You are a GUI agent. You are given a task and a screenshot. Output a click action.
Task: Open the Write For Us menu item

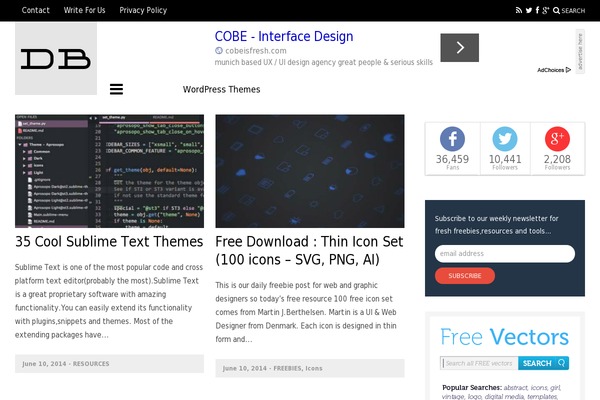click(85, 10)
